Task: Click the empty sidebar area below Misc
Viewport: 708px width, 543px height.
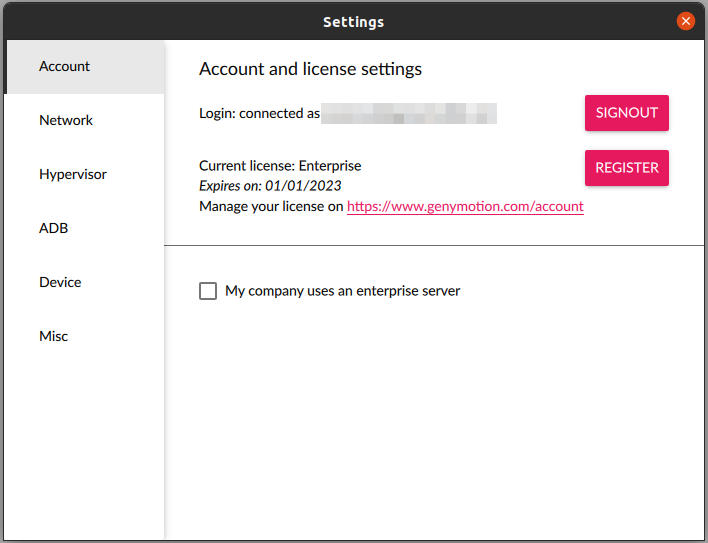Action: tap(84, 440)
